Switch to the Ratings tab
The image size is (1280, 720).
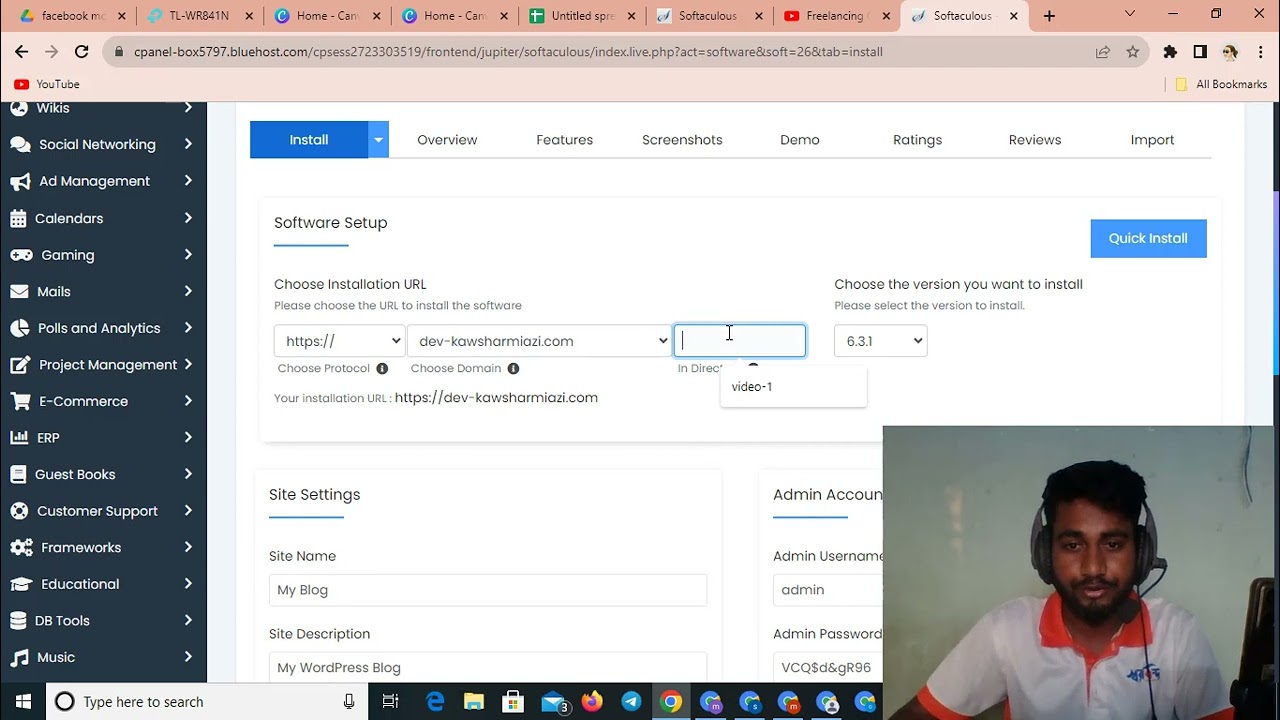[917, 140]
